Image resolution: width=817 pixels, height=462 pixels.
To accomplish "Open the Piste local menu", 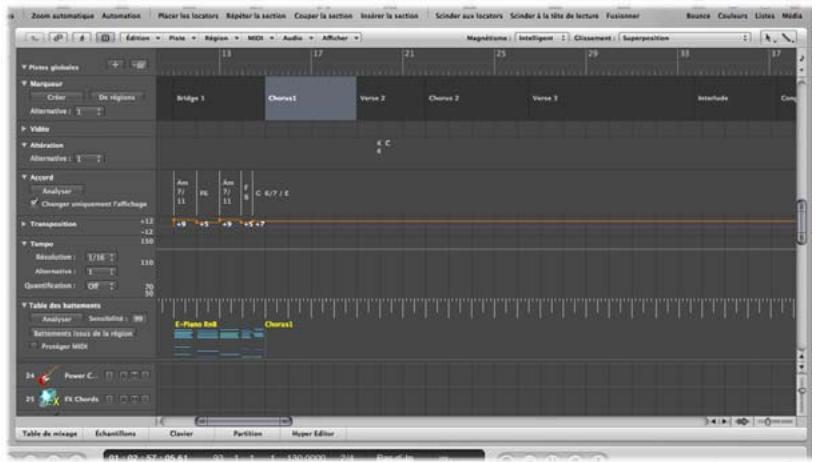I will (181, 38).
